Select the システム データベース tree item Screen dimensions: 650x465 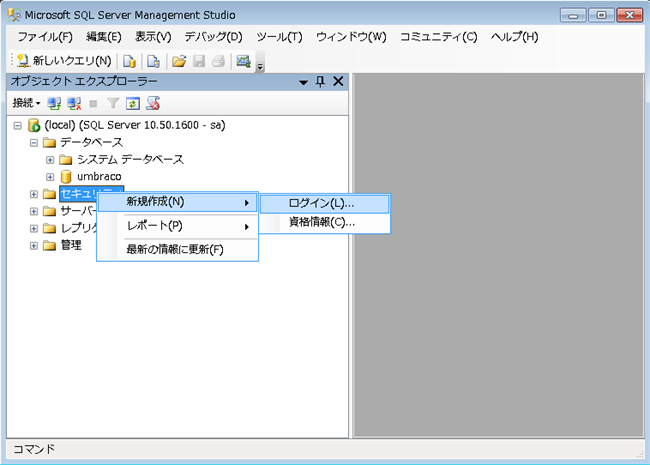pyautogui.click(x=130, y=159)
